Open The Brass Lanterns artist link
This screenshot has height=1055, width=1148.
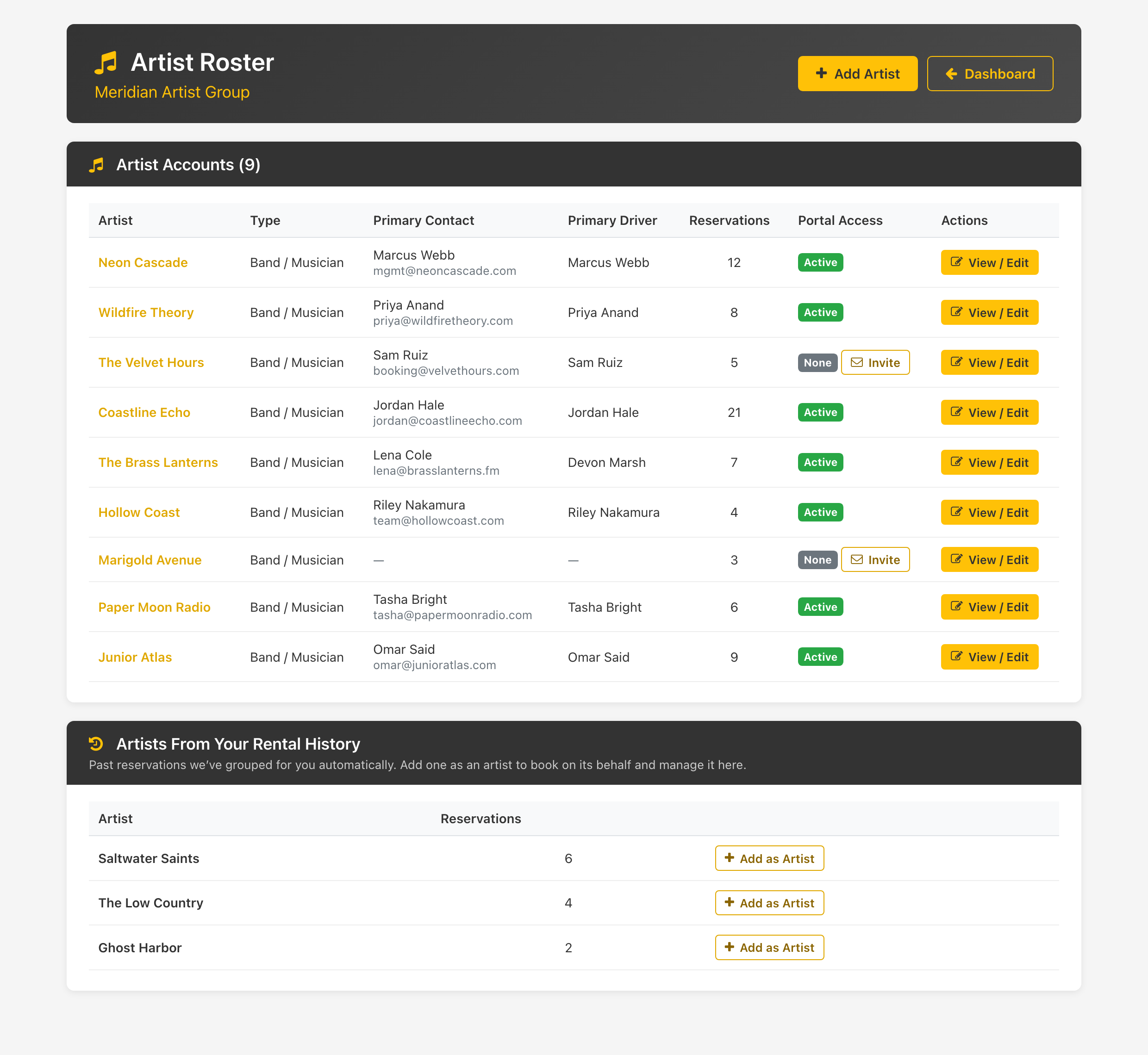(158, 462)
